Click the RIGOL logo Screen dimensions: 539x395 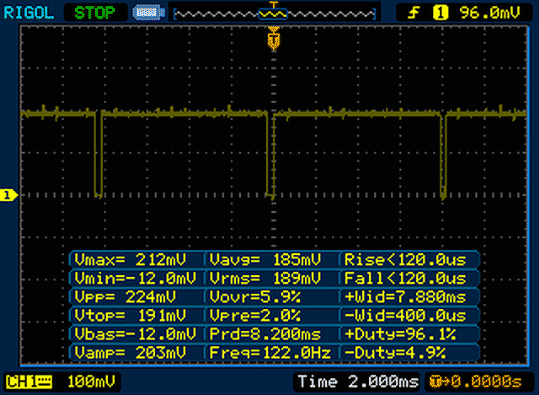coord(29,13)
